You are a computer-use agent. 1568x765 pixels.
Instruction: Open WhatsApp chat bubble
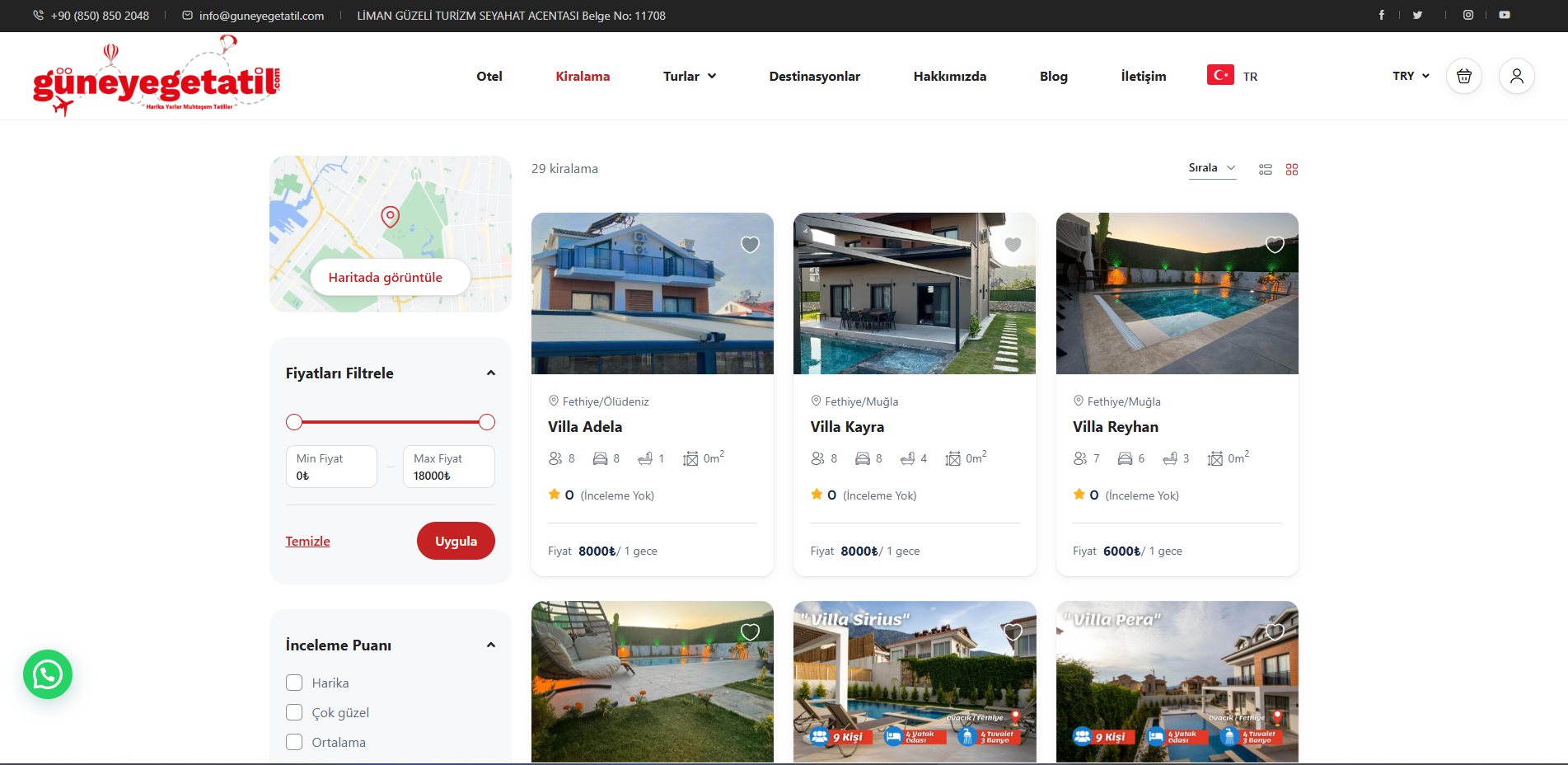pos(48,674)
